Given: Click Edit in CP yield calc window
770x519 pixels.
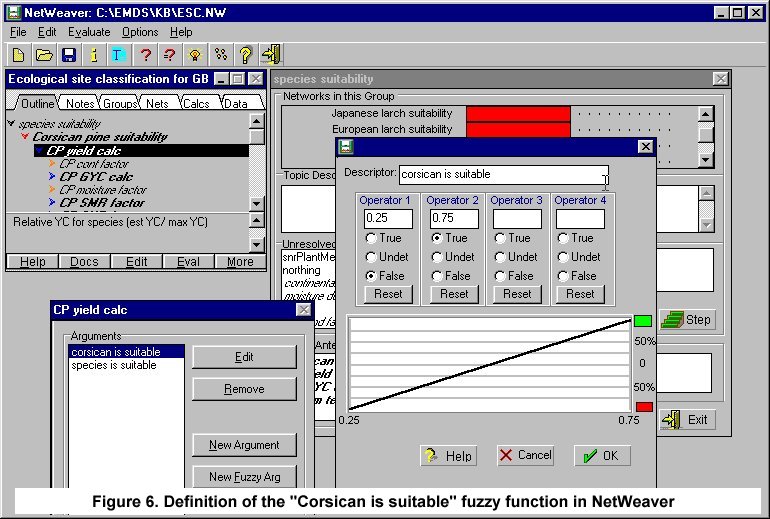Looking at the screenshot, I should [244, 357].
